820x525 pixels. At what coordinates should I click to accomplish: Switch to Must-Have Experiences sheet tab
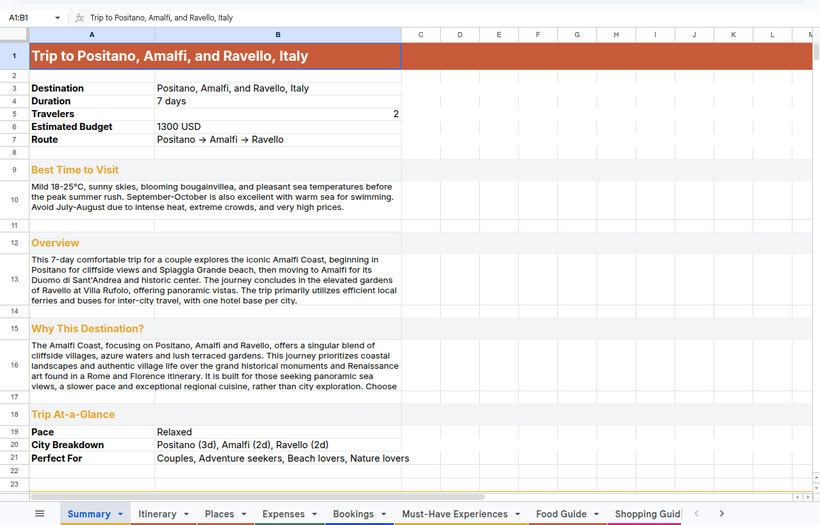pyautogui.click(x=454, y=514)
